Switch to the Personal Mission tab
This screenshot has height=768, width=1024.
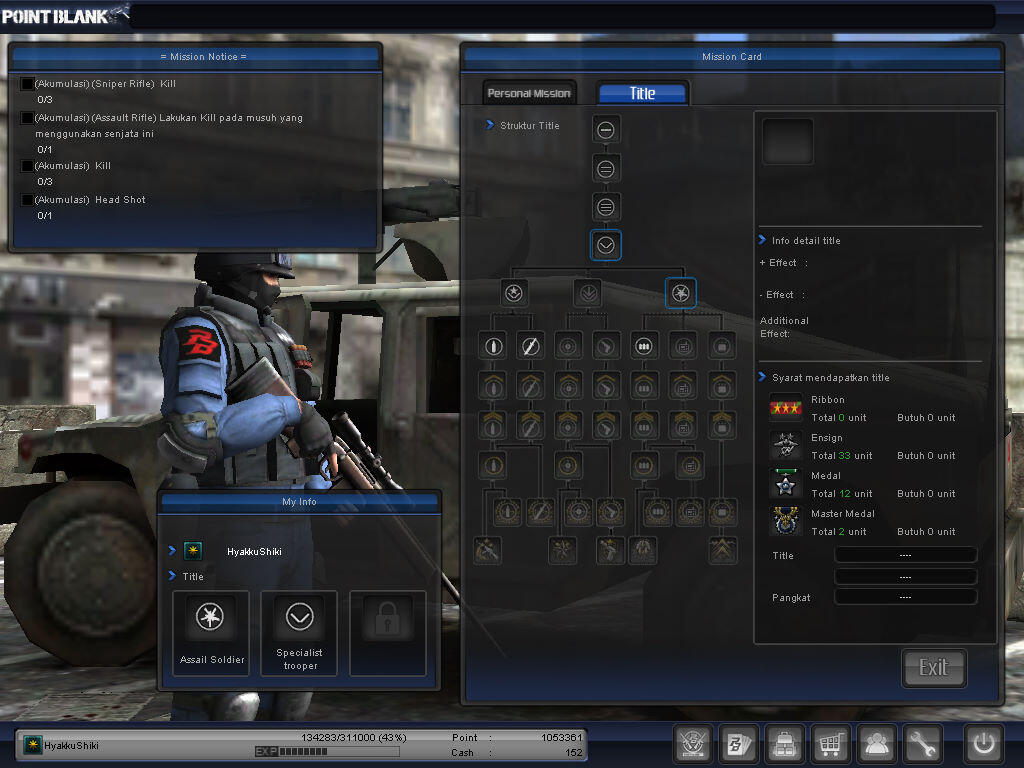tap(529, 93)
